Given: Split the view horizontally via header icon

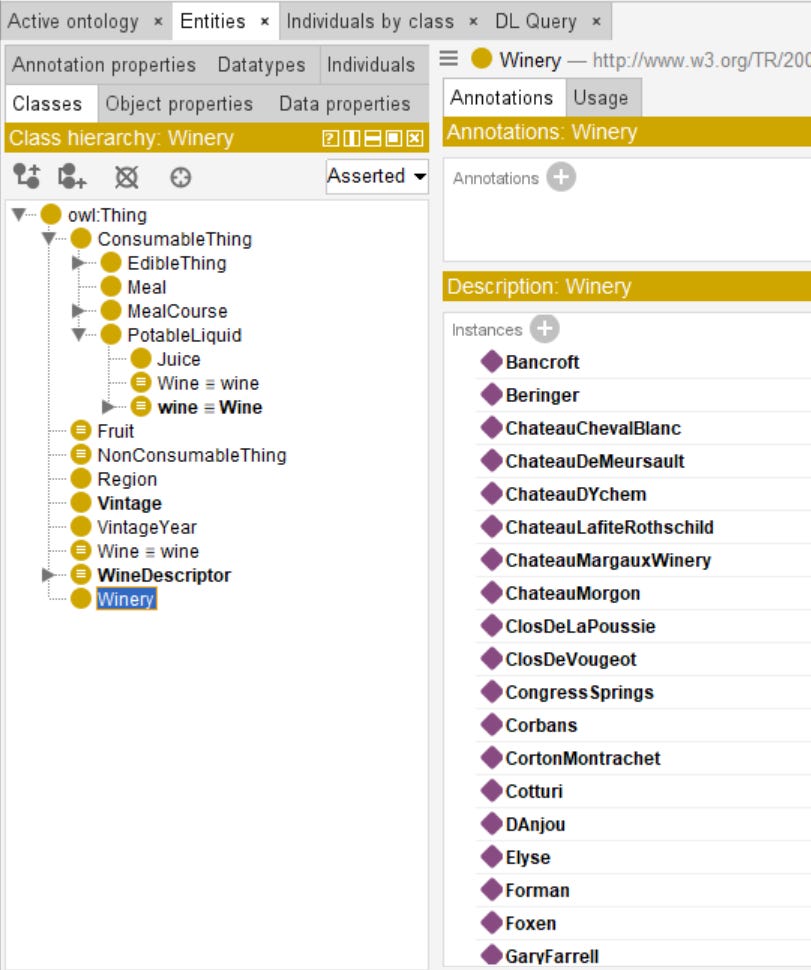Looking at the screenshot, I should coord(372,138).
